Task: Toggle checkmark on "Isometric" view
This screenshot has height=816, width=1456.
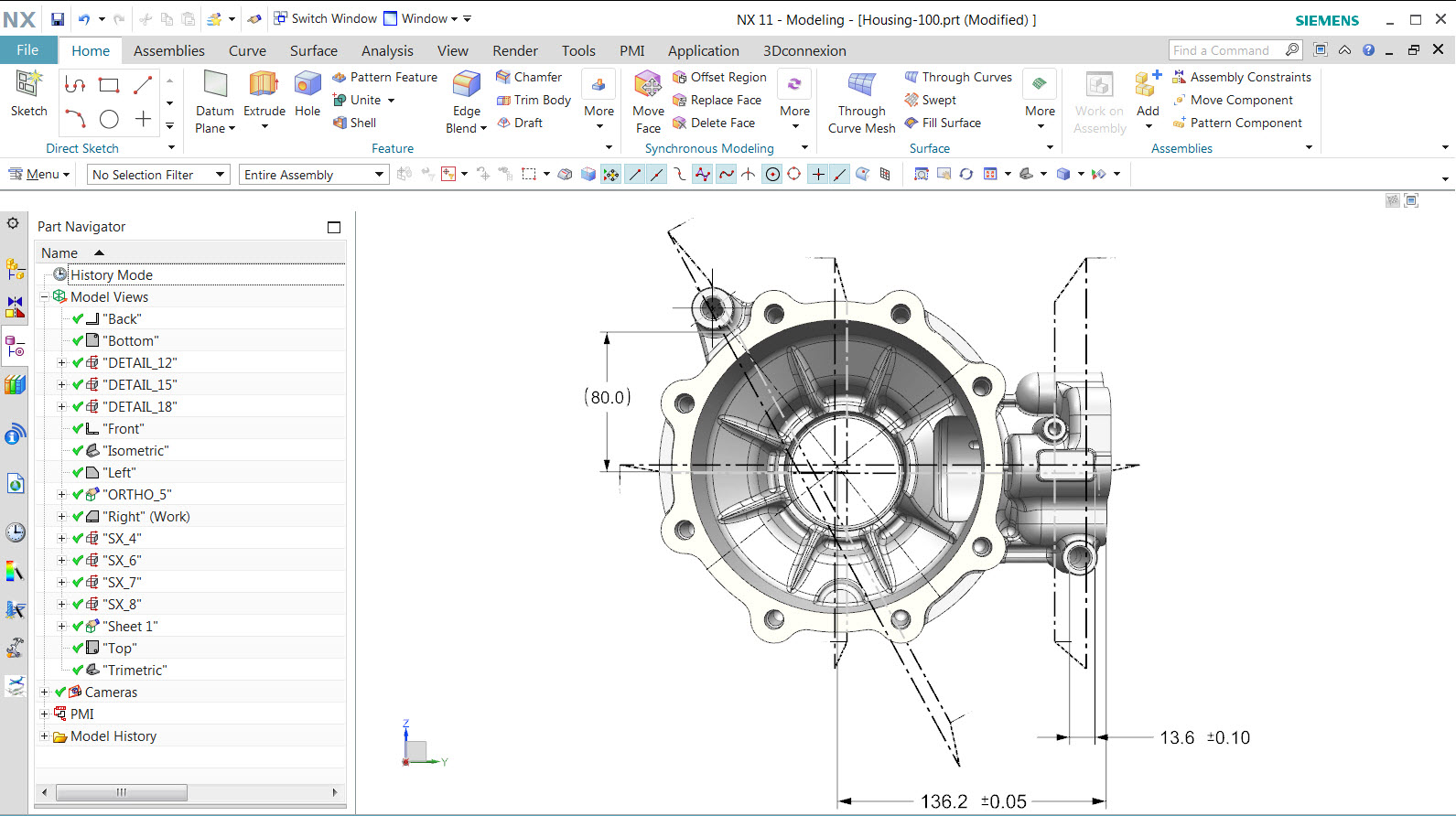Action: 78,451
